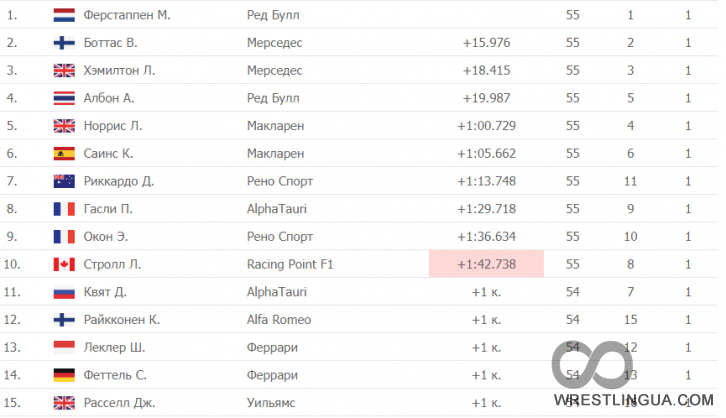Click the British flag beside Хэмилтон Л.
This screenshot has height=418, width=726.
tap(64, 70)
